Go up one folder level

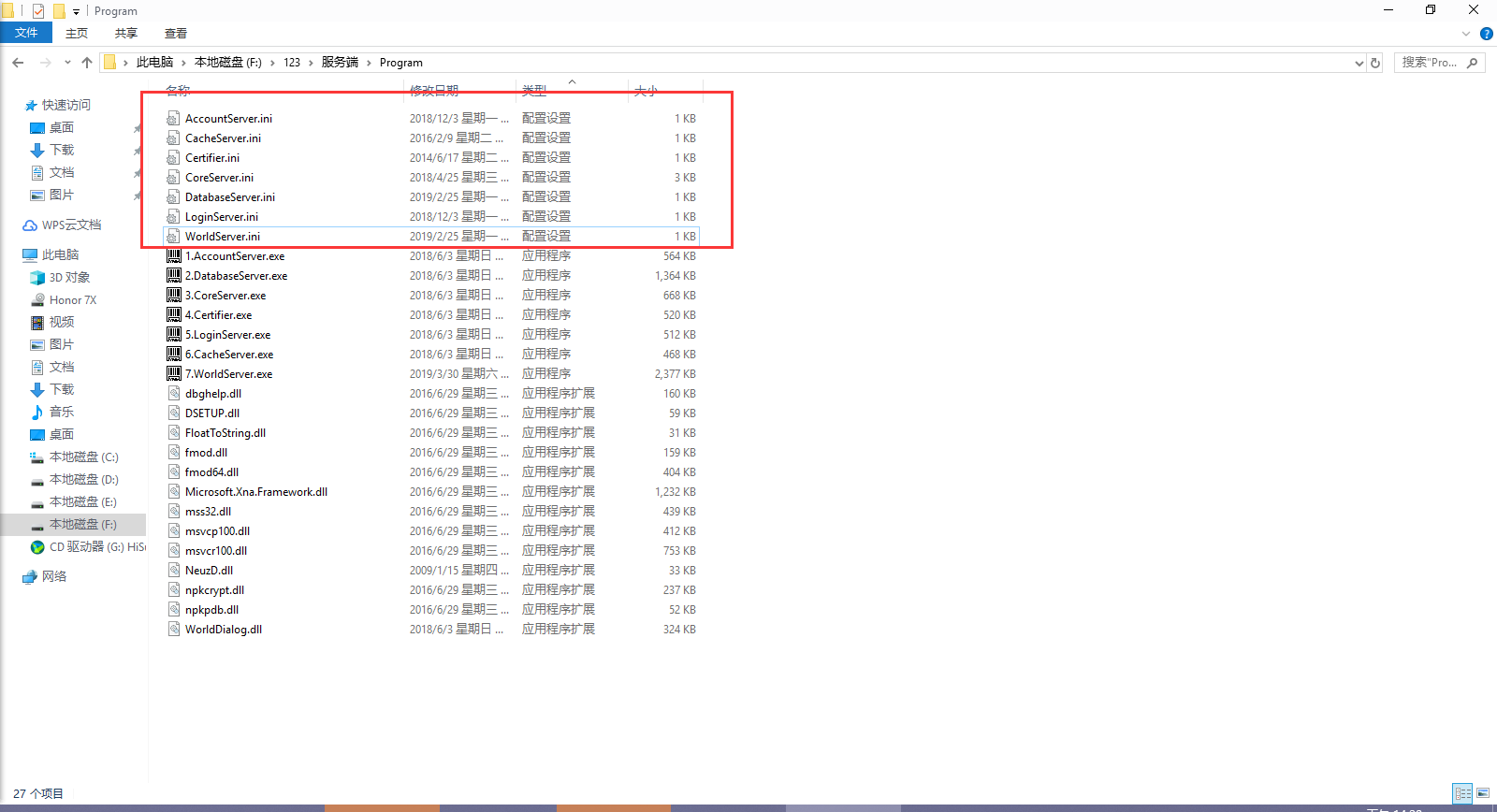point(87,63)
